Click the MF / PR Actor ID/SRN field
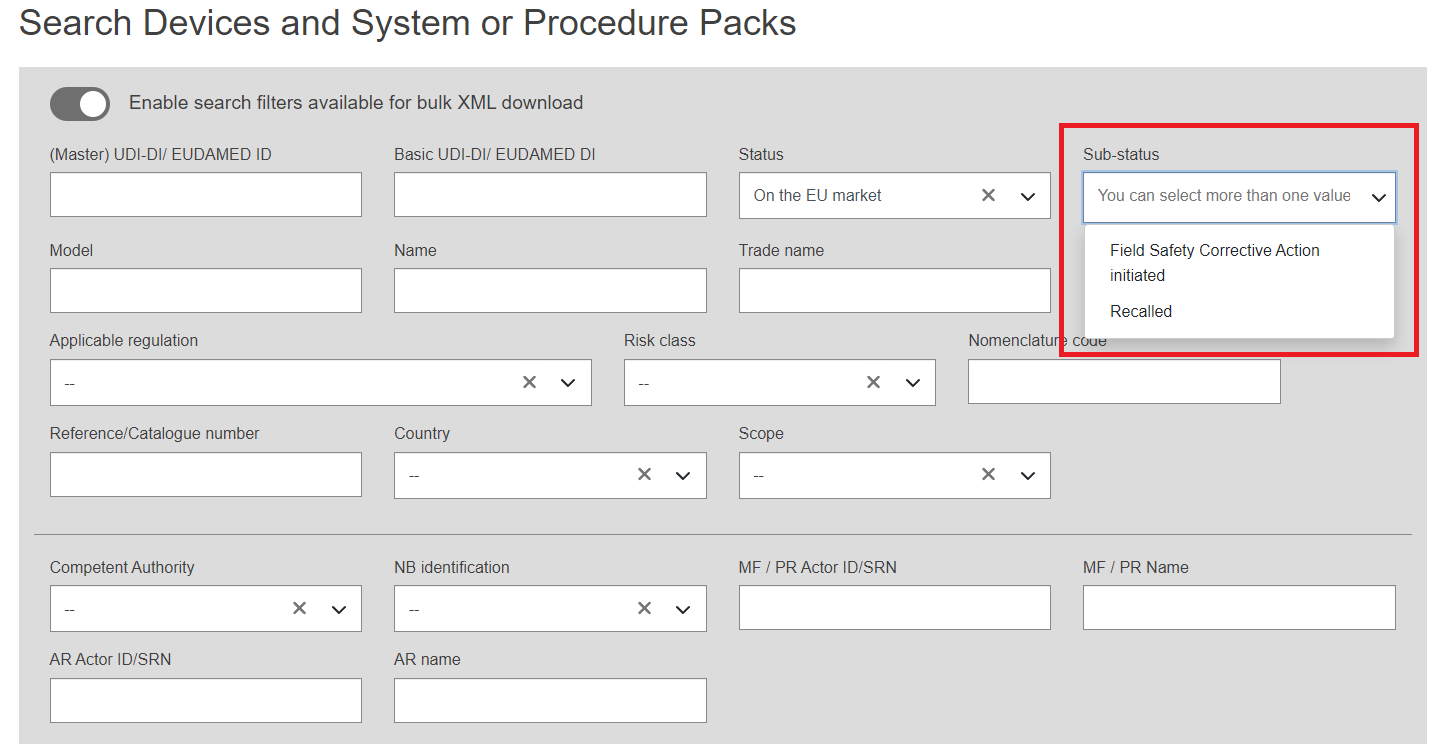1453x744 pixels. 895,608
